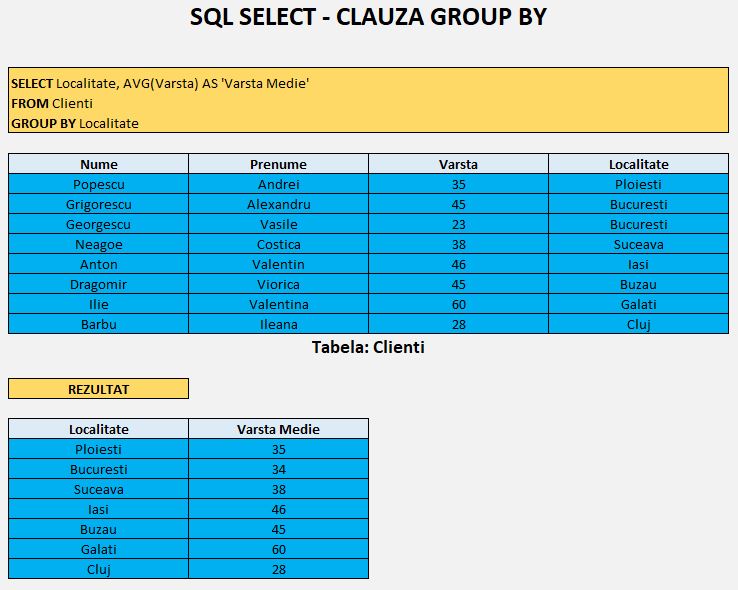This screenshot has width=738, height=590.
Task: Click the Cluj cell in result table
Action: click(98, 569)
